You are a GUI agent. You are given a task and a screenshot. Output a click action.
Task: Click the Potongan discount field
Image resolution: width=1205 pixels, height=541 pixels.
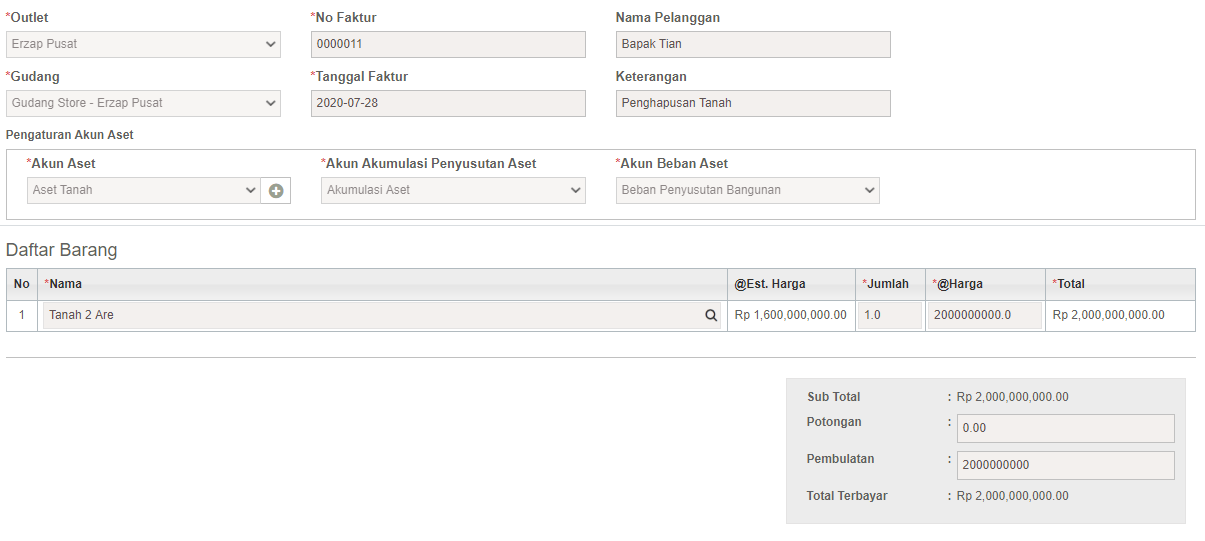pyautogui.click(x=1066, y=428)
